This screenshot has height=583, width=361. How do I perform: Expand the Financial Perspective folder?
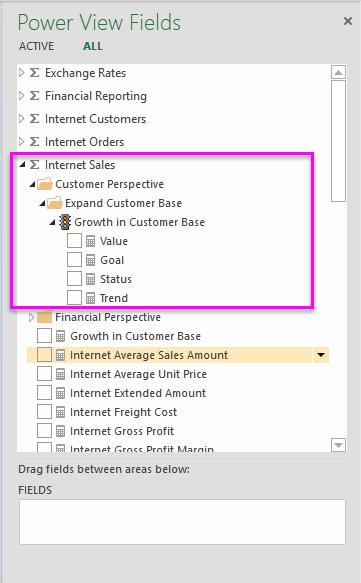(32, 317)
